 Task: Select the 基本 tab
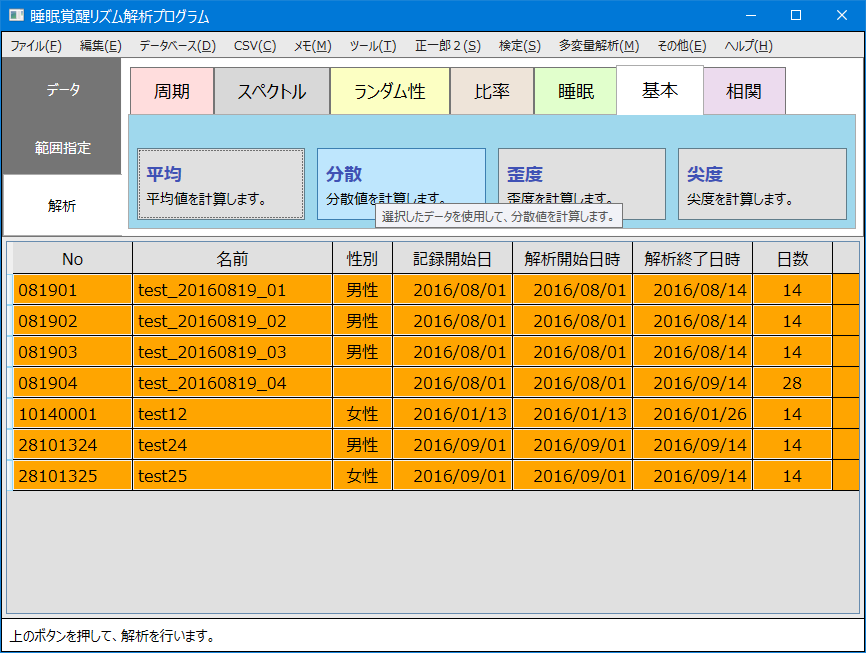pos(660,90)
